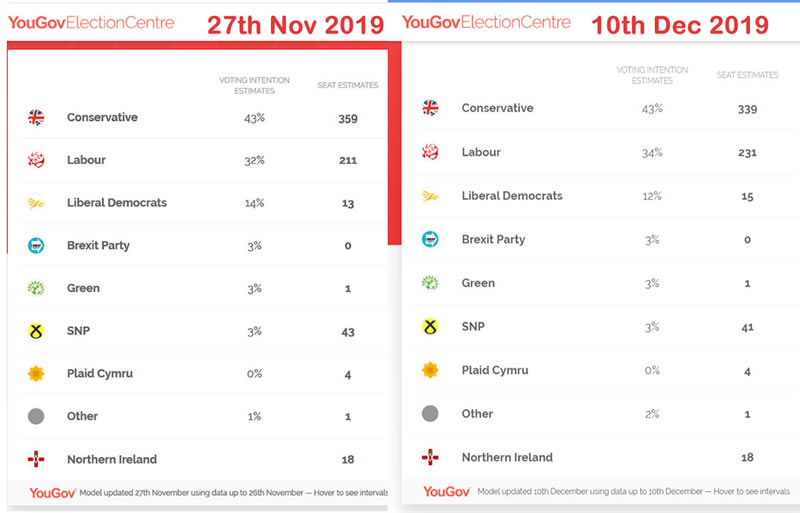The height and width of the screenshot is (513, 800).
Task: Click the Brexit Party icon in December panel
Action: (431, 239)
